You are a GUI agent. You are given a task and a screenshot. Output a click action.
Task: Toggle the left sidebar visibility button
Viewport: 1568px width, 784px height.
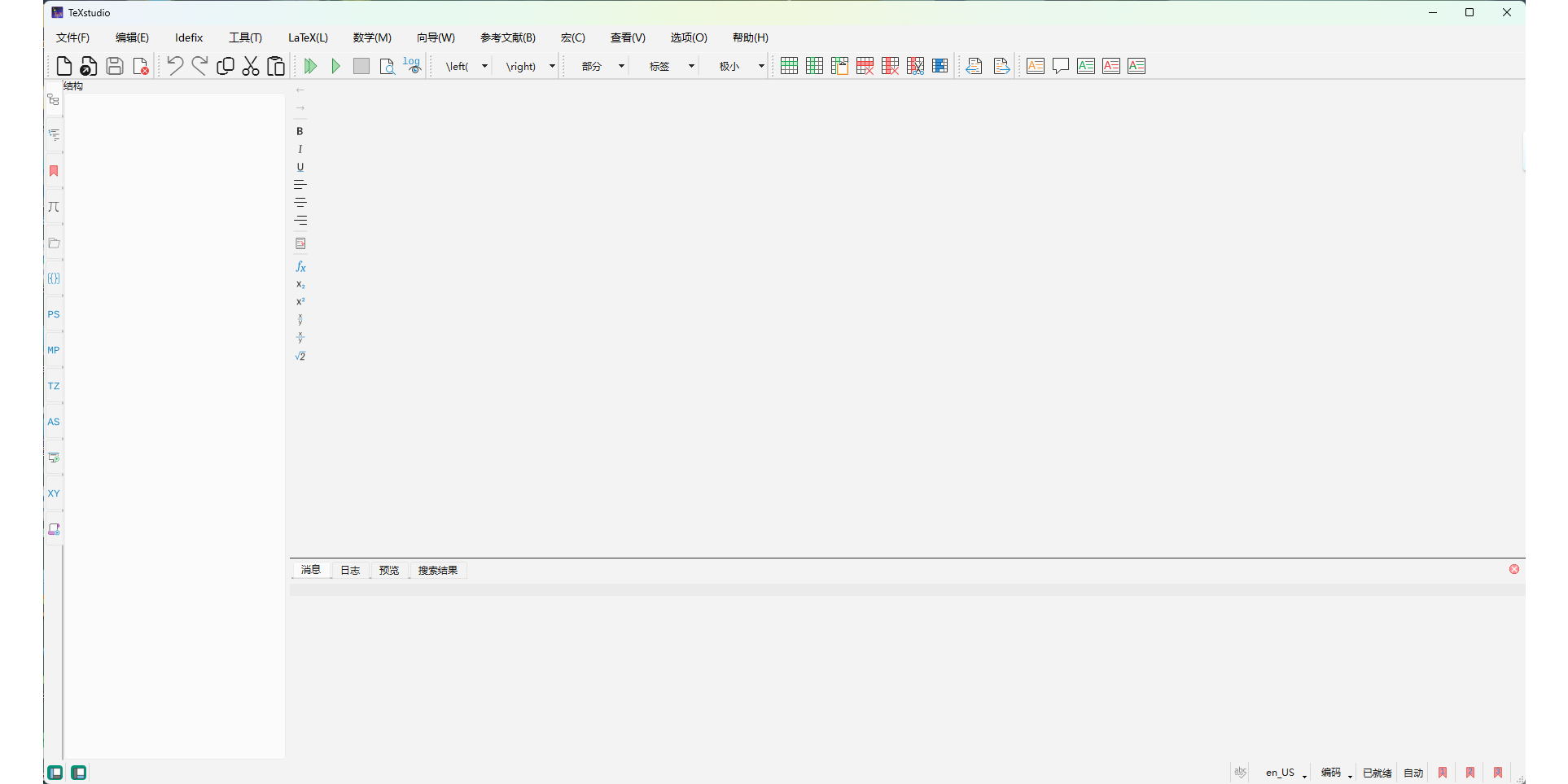click(x=55, y=772)
